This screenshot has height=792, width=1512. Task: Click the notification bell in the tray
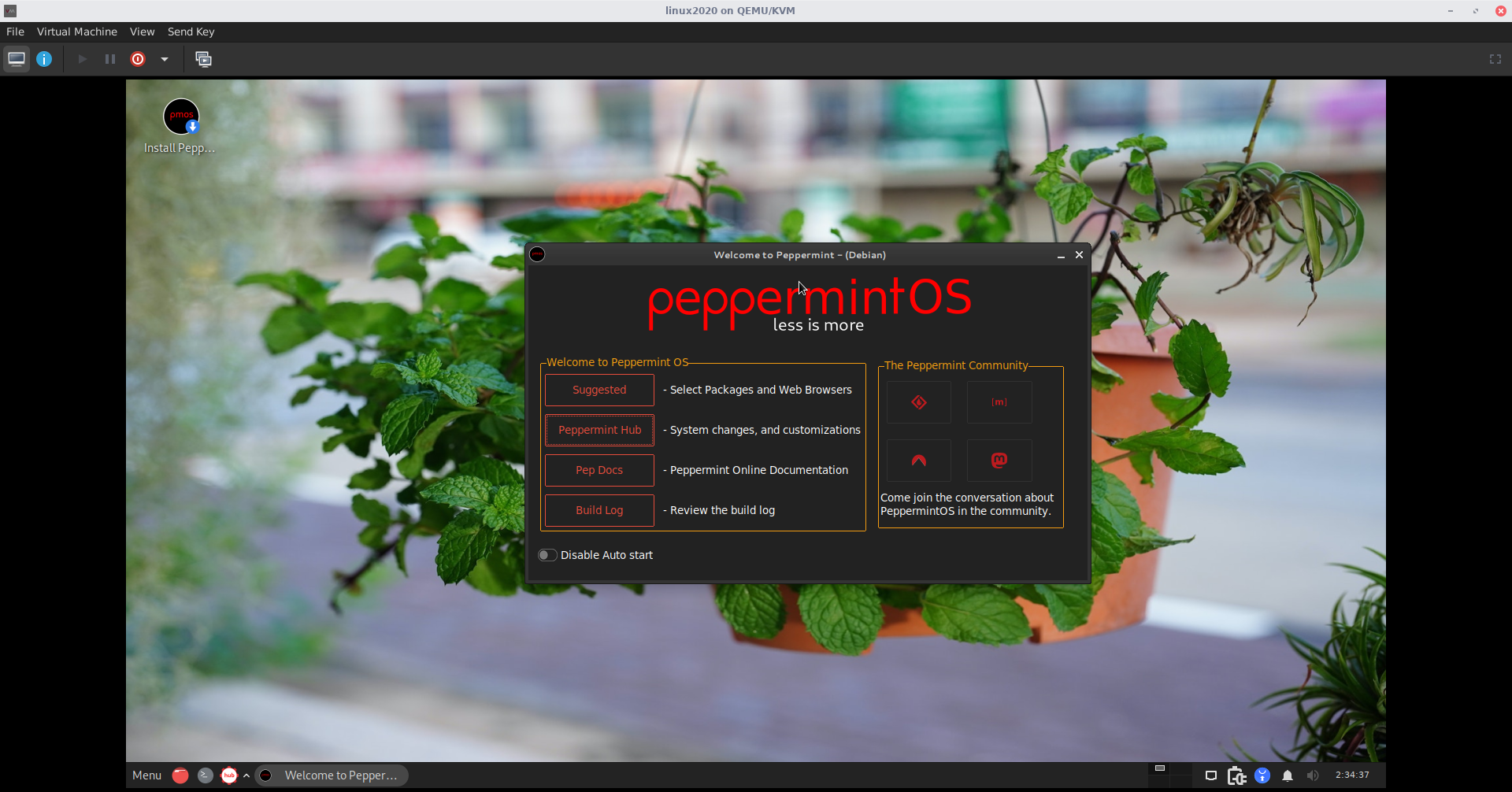tap(1288, 775)
